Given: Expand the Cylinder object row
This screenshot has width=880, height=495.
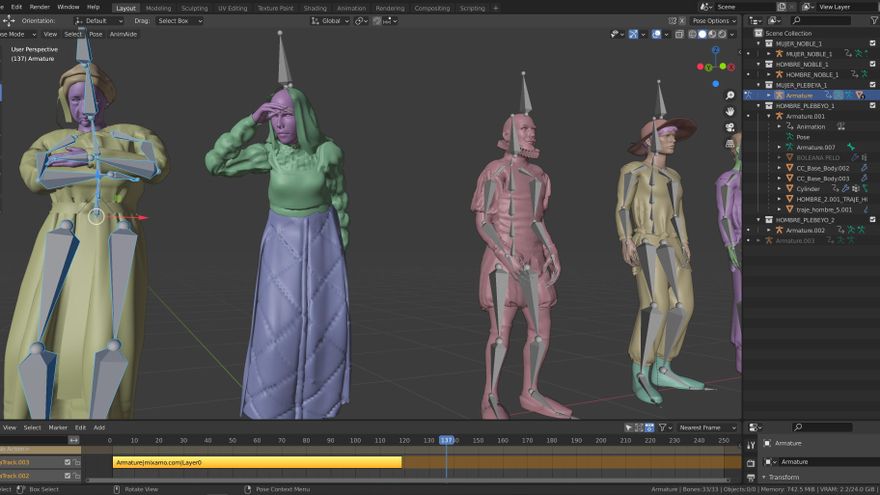Looking at the screenshot, I should click(x=780, y=189).
